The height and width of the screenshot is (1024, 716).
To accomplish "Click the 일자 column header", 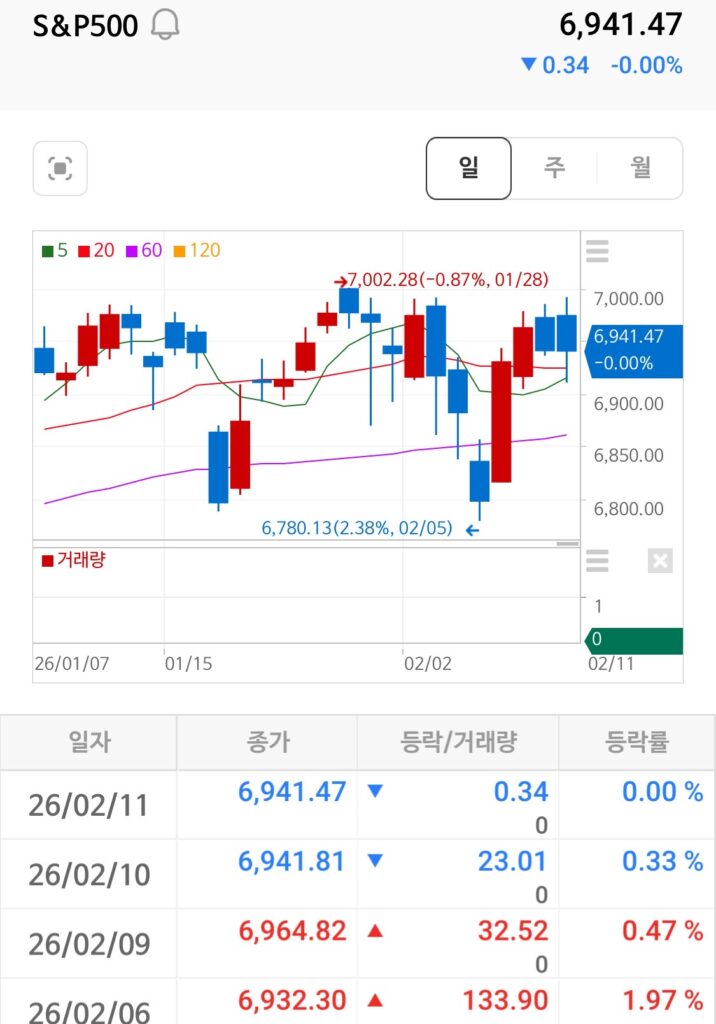I will click(x=89, y=742).
